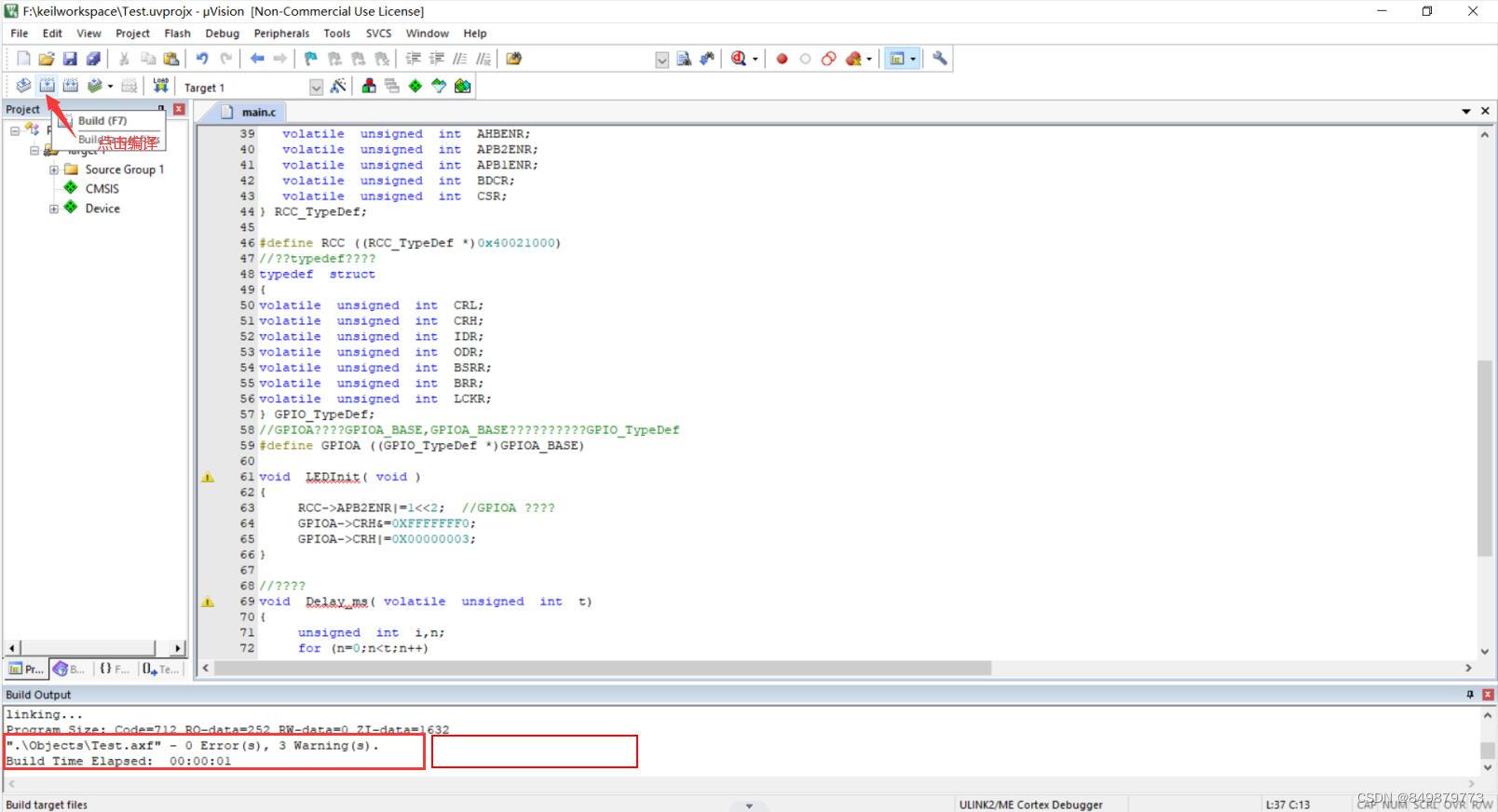Switch to the Functions tab in project panel
This screenshot has height=812, width=1498.
coord(115,669)
